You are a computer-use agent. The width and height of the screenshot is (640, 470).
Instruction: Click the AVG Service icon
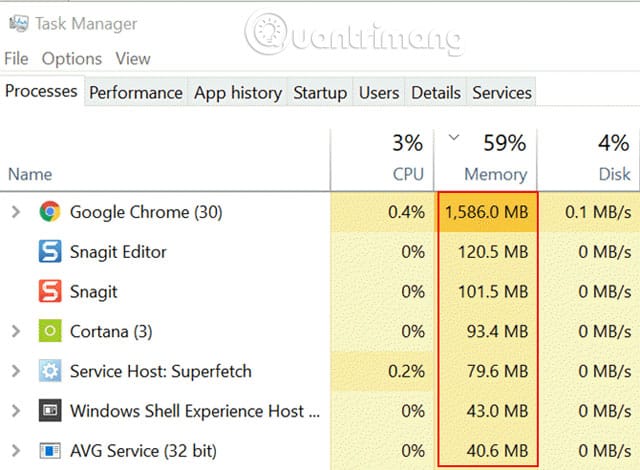pos(50,450)
